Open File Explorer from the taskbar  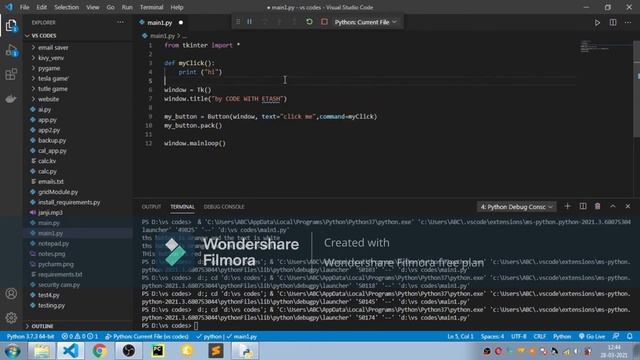click(41, 351)
